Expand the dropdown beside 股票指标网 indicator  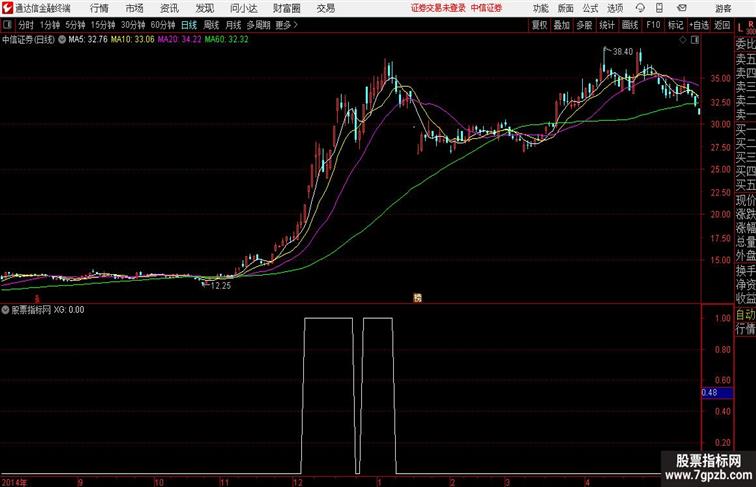(5, 310)
